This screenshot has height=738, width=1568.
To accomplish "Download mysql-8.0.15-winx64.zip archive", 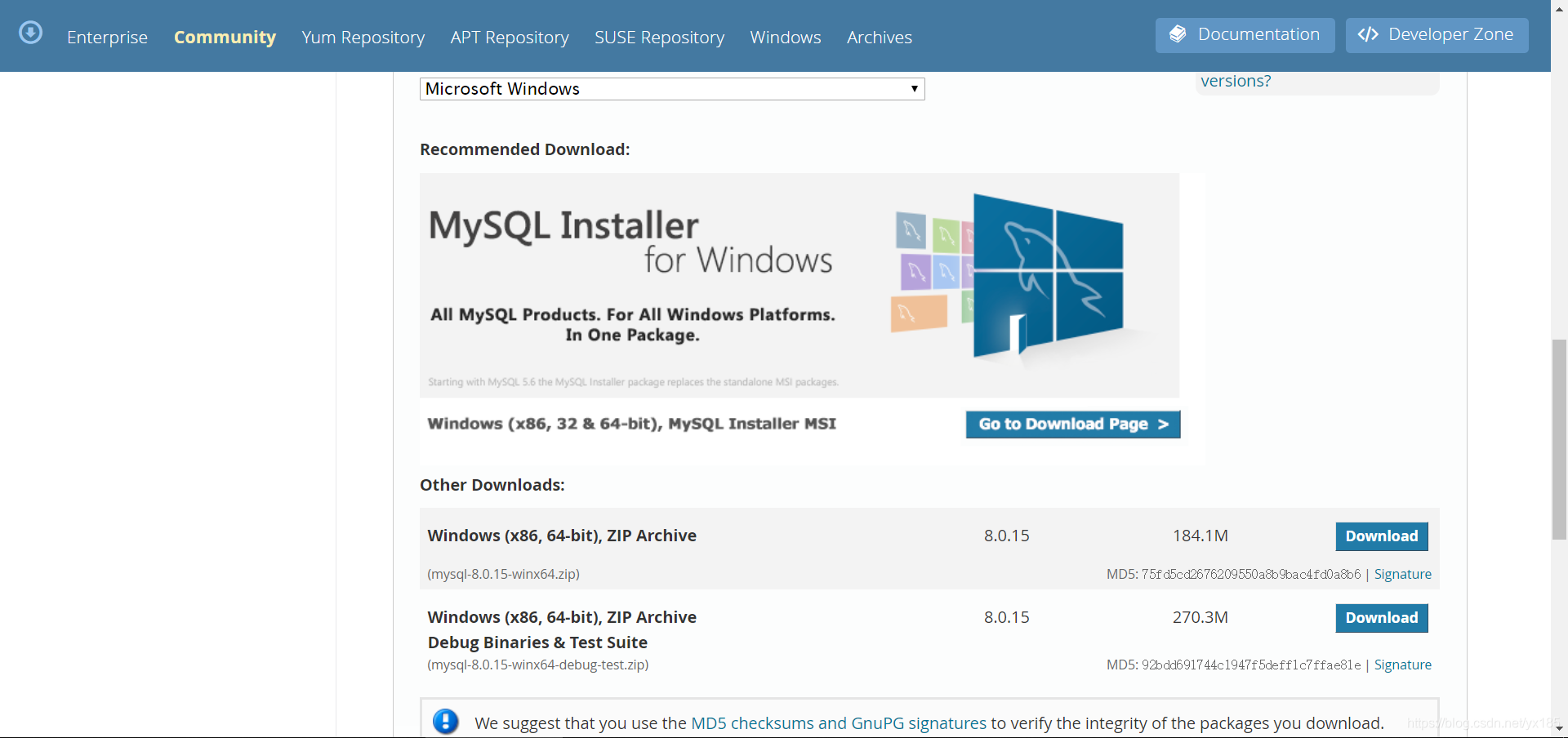I will coord(1382,536).
